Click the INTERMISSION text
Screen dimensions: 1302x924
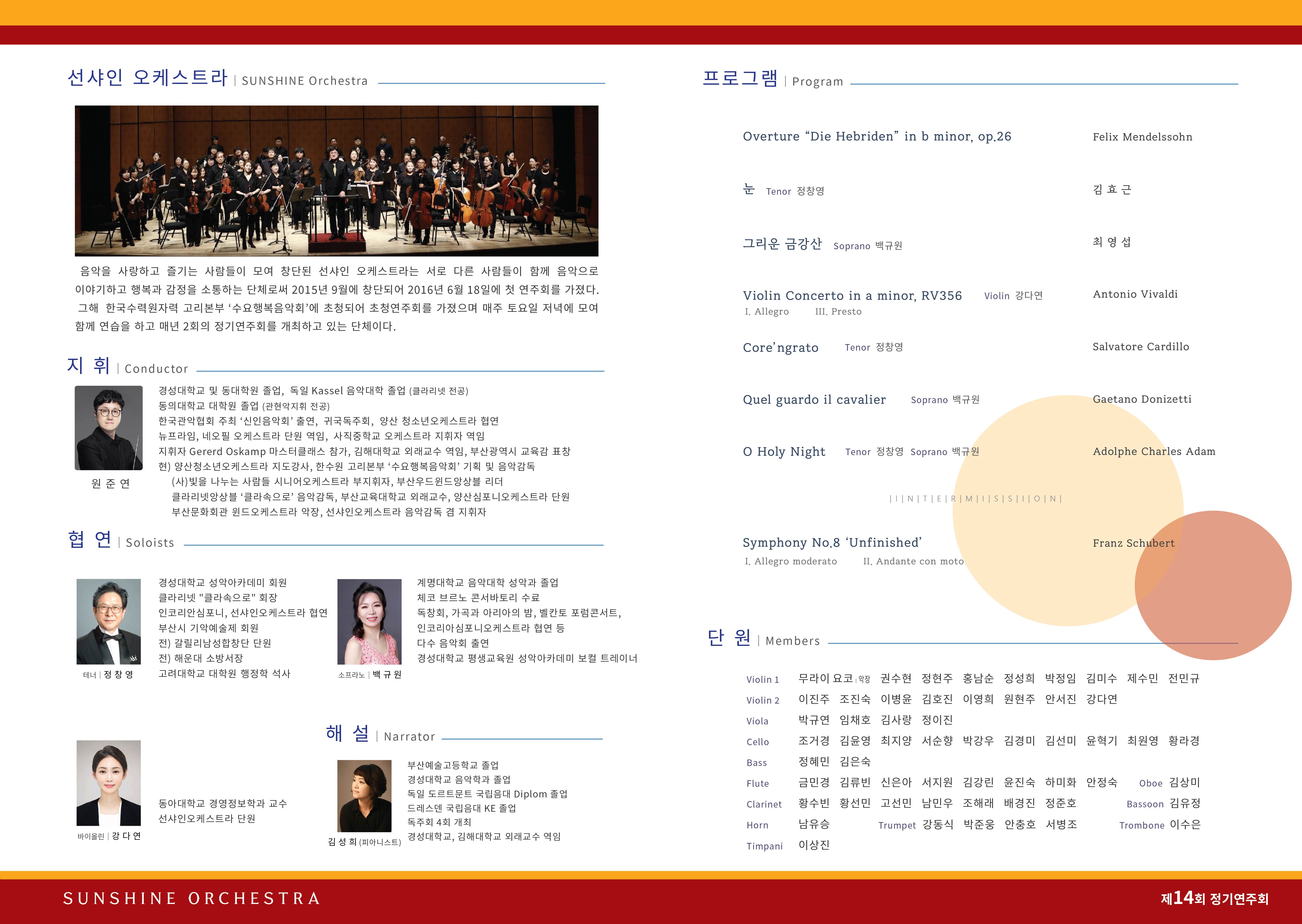975,499
